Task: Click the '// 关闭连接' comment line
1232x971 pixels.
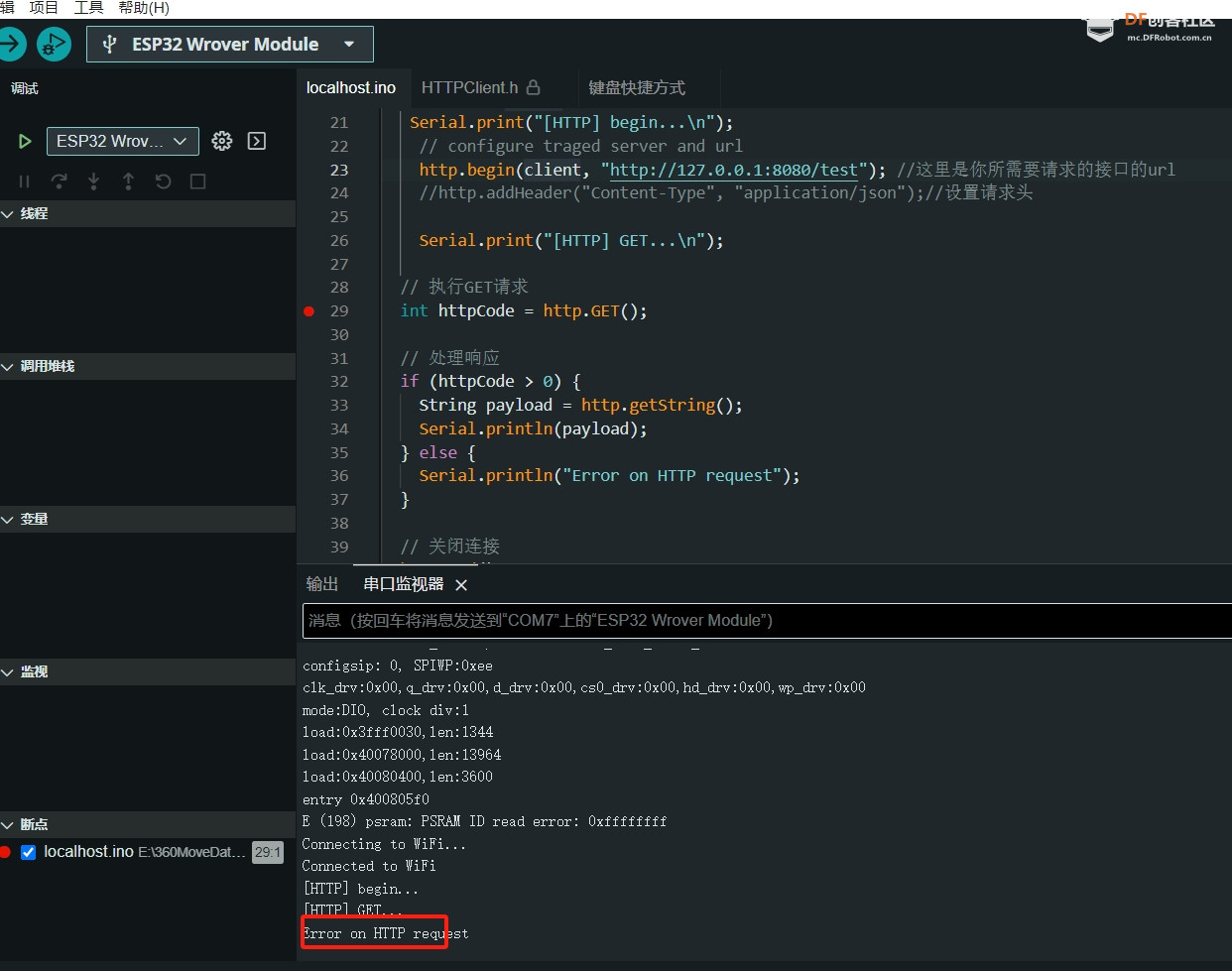Action: (449, 546)
